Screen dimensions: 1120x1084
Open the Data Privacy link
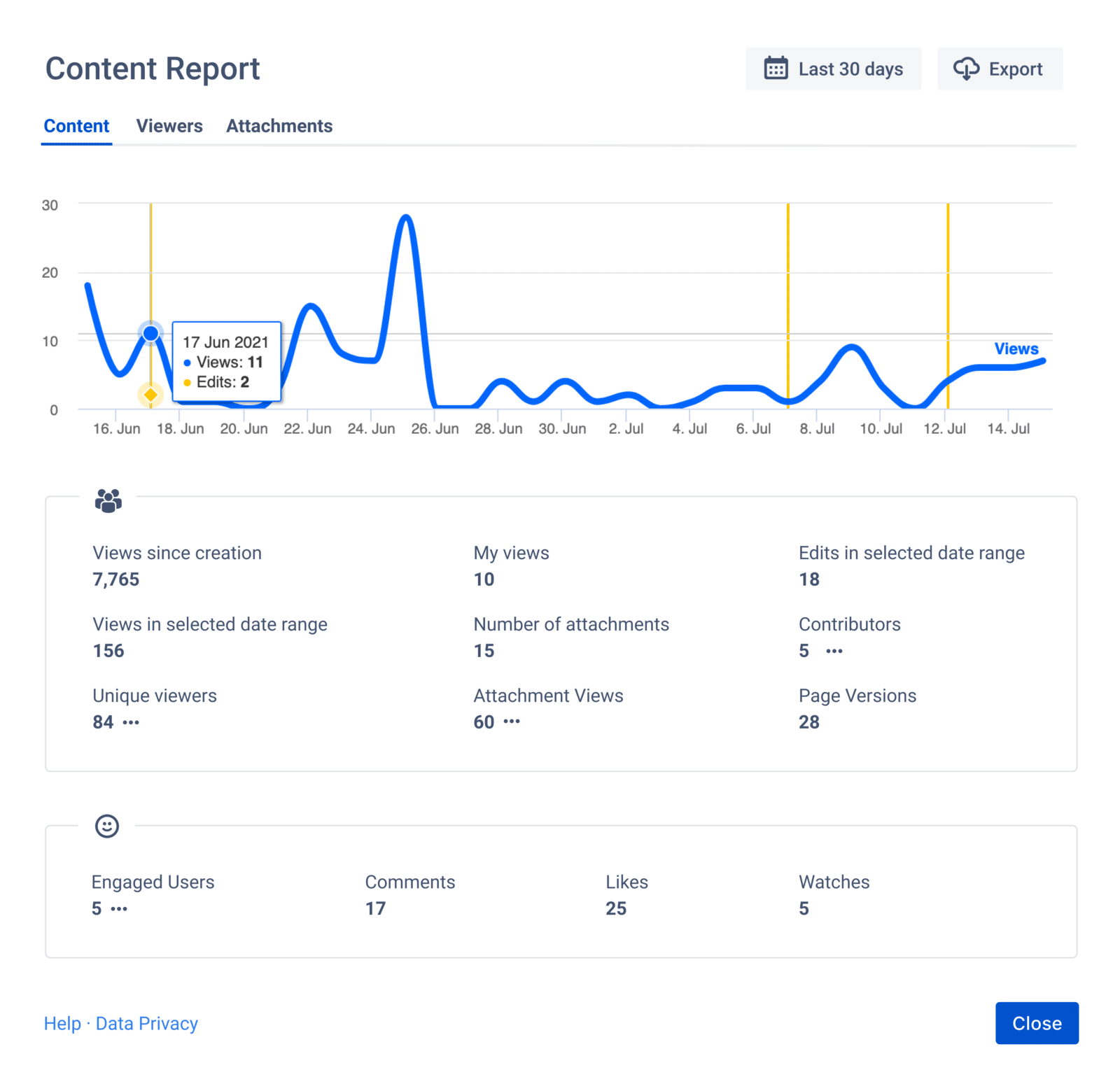tap(146, 1023)
